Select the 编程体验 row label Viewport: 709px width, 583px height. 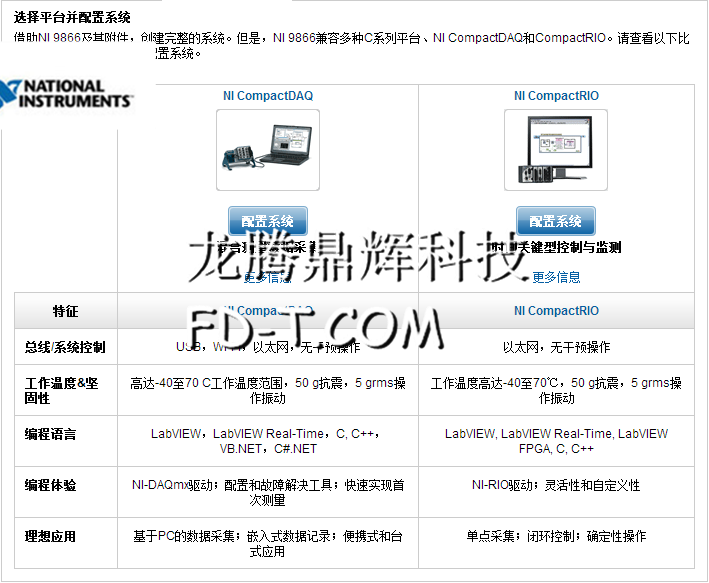click(50, 486)
